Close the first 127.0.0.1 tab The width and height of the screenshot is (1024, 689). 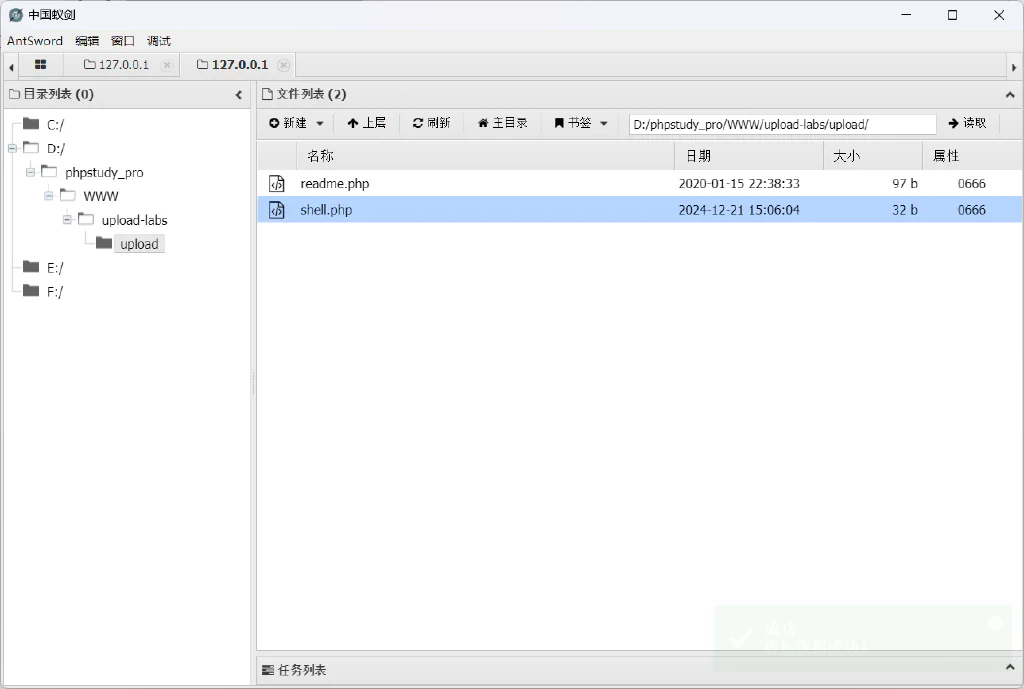click(x=167, y=65)
